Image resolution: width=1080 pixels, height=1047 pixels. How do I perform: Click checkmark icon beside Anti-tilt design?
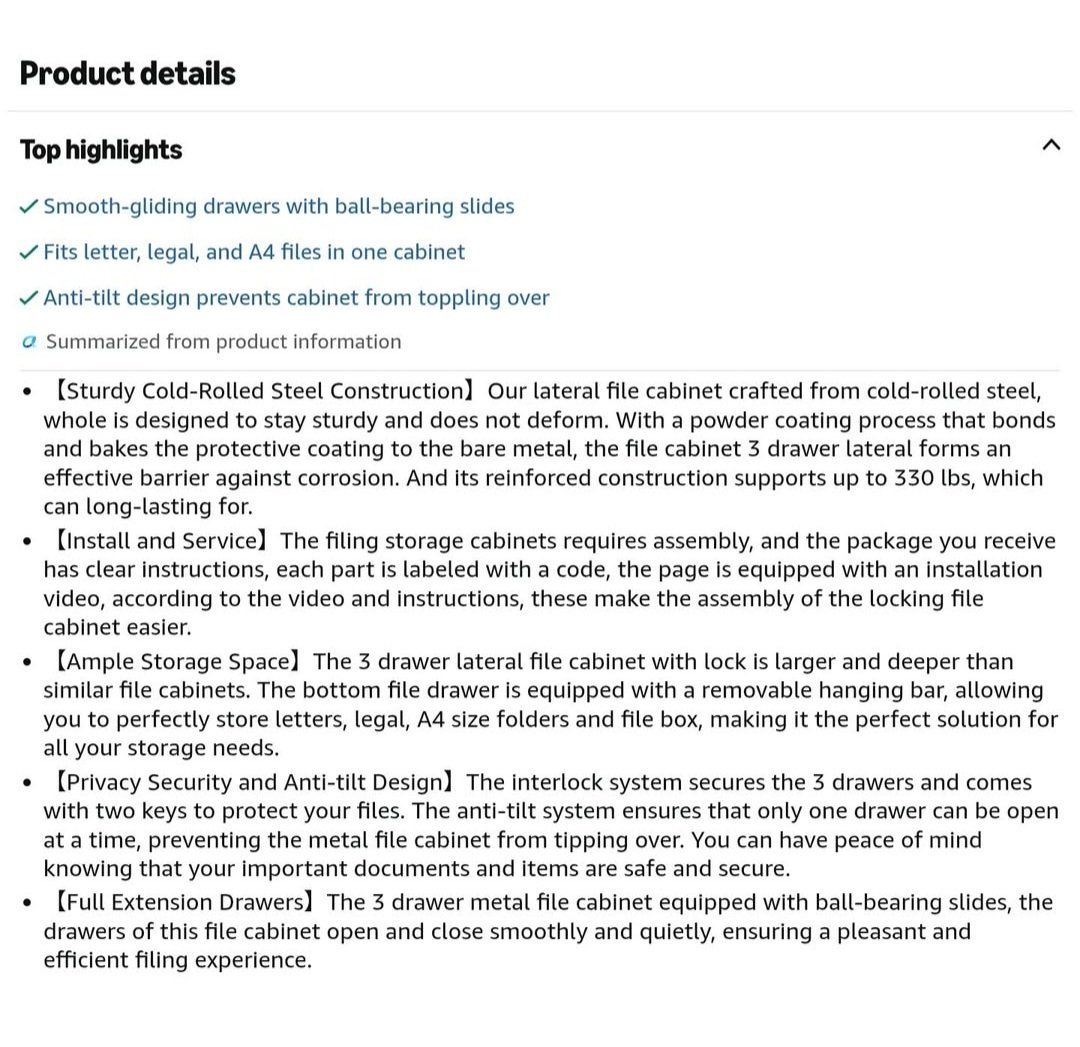click(28, 298)
